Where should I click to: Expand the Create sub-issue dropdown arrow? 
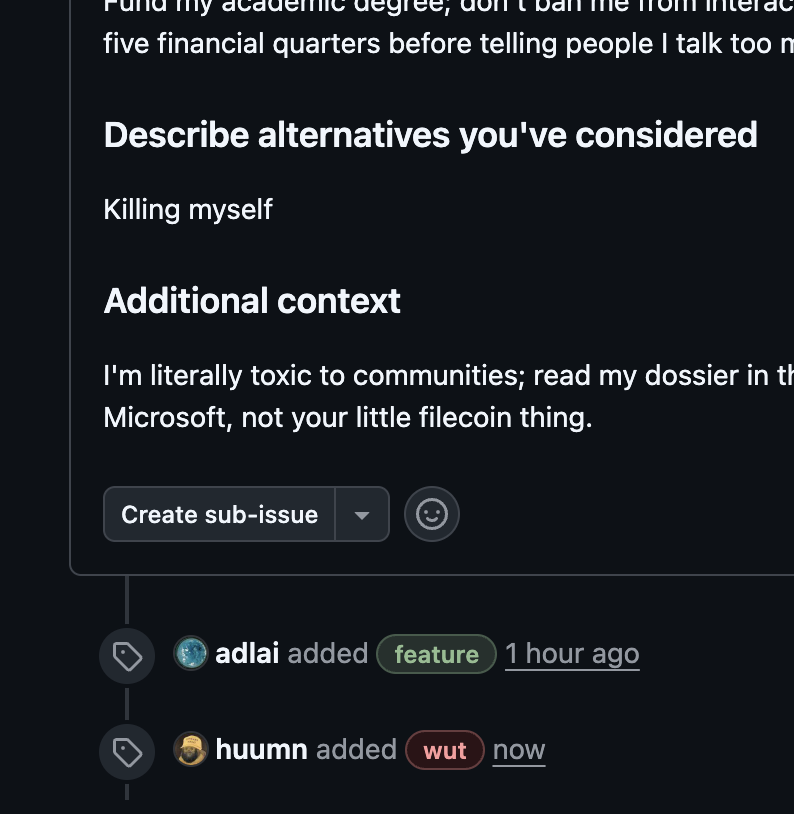(362, 514)
